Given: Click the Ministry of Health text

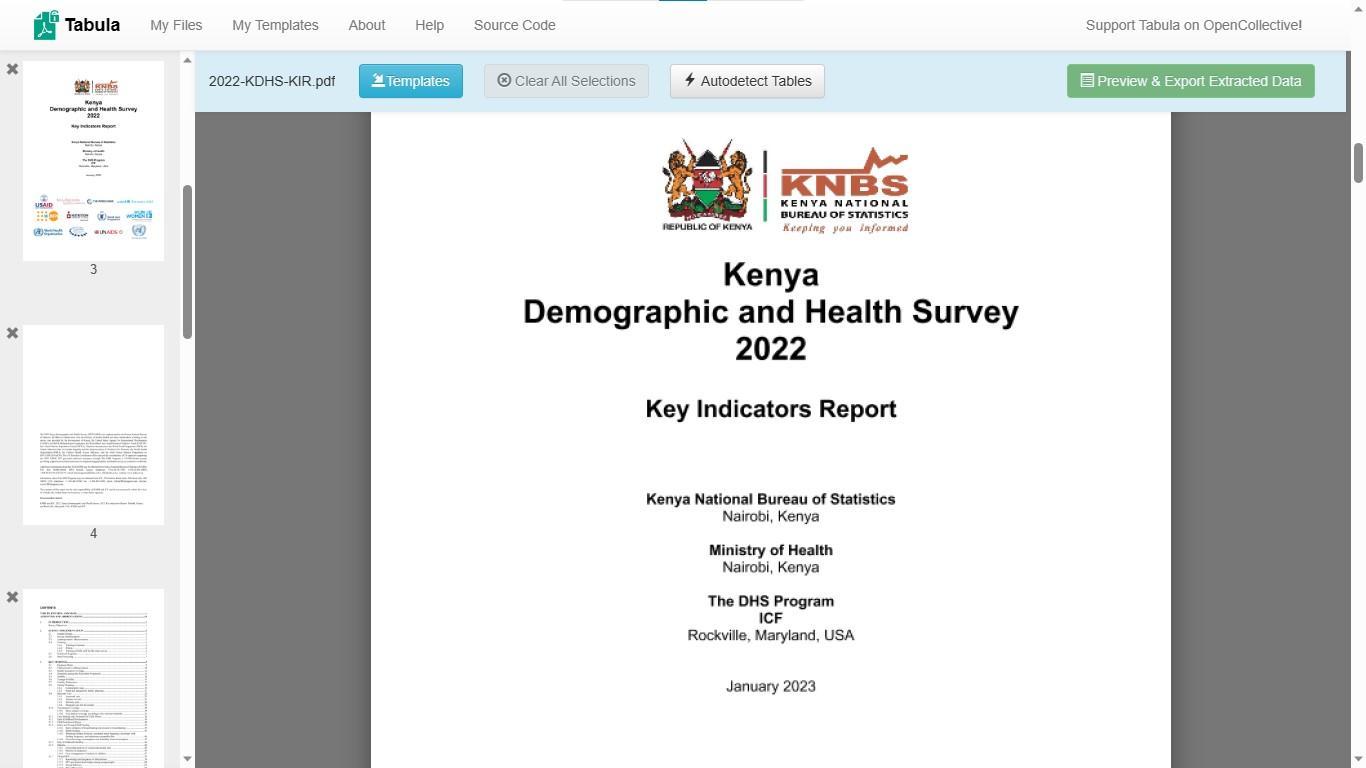Looking at the screenshot, I should click(x=771, y=550).
